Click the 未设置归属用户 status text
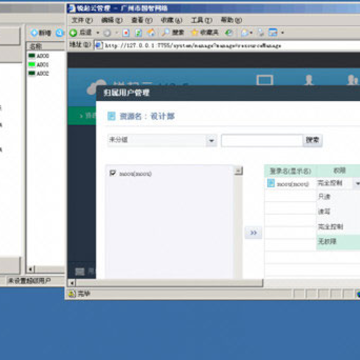This screenshot has height=360, width=360. pos(29,281)
